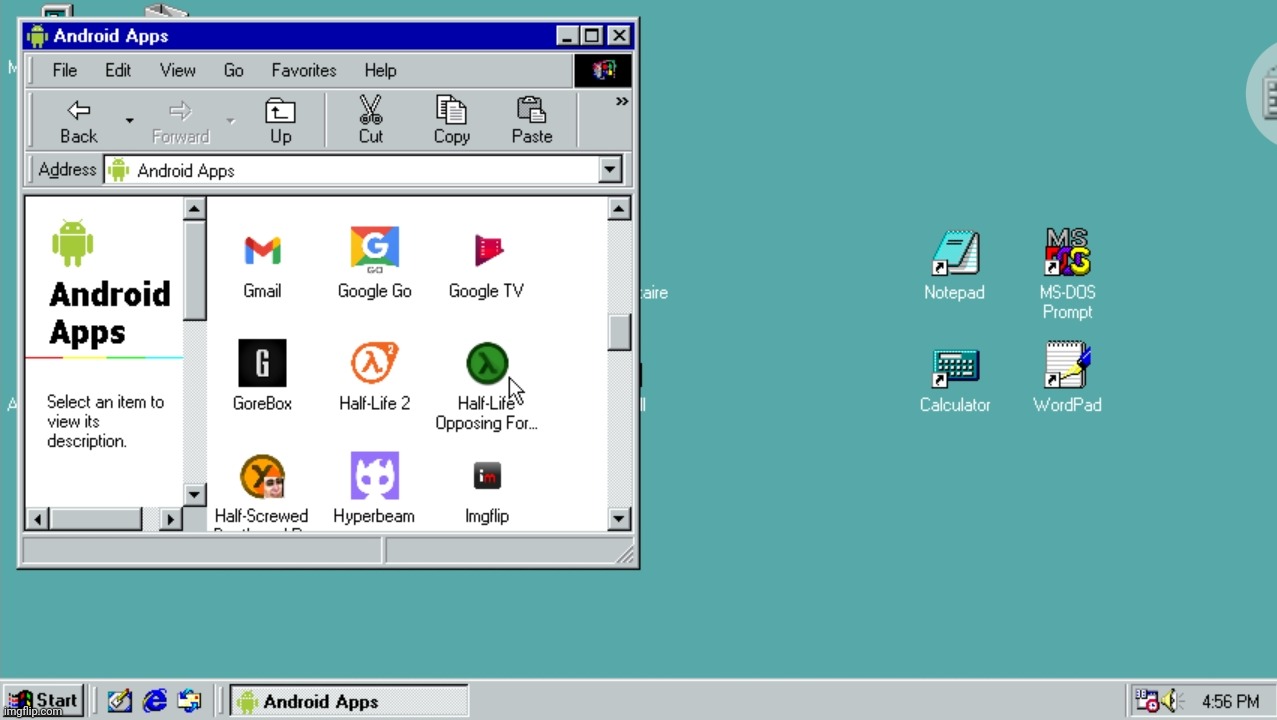The image size is (1277, 720).
Task: Click the Back toolbar button
Action: [x=78, y=121]
